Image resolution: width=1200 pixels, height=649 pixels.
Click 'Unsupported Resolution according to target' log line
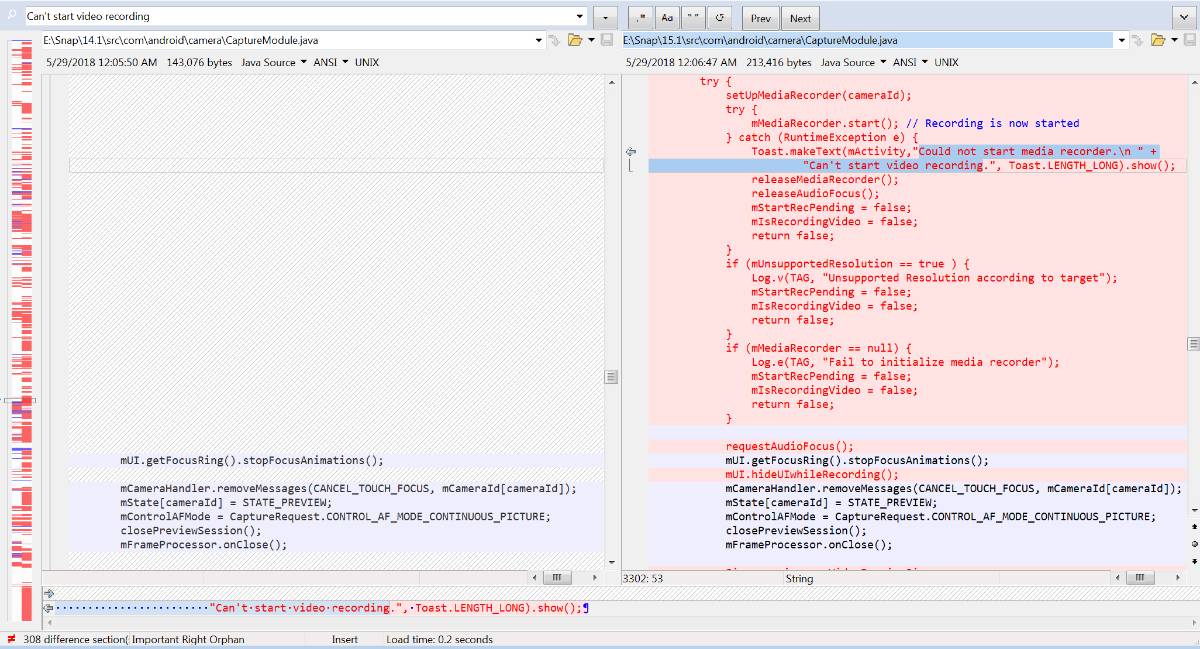(935, 278)
